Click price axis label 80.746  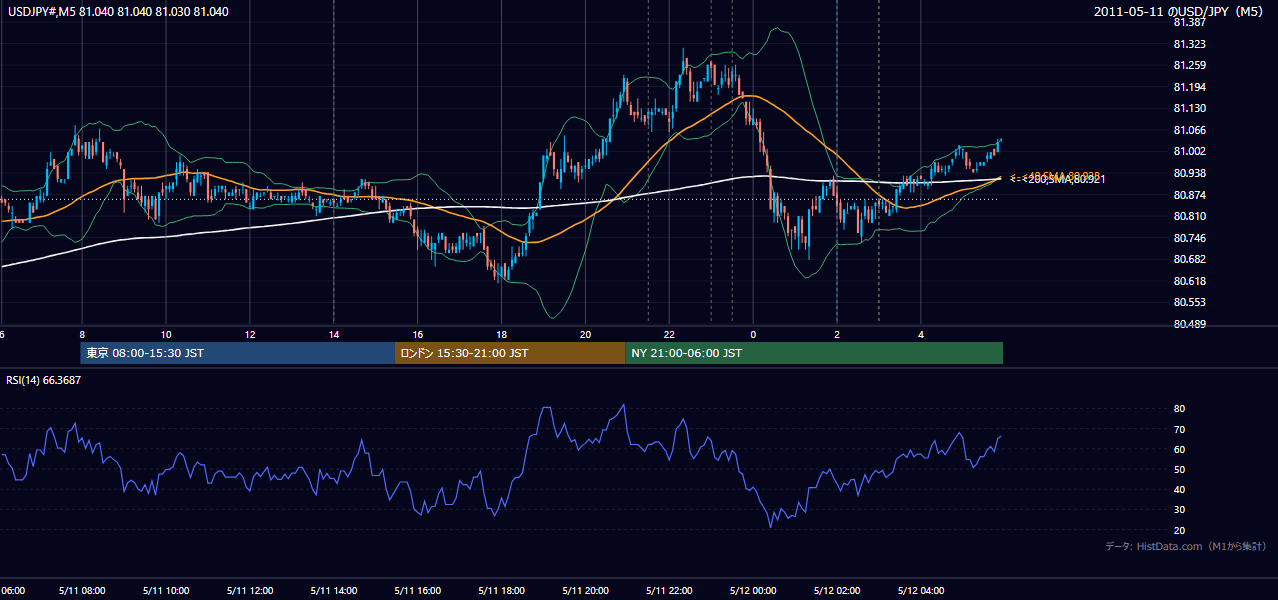(1188, 238)
